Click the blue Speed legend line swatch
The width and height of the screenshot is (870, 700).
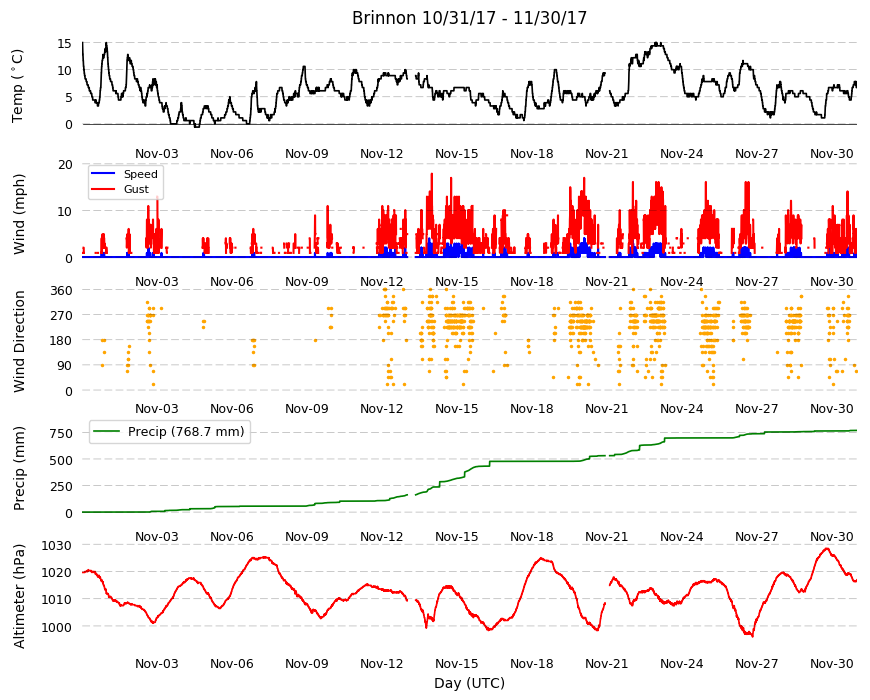click(x=103, y=174)
